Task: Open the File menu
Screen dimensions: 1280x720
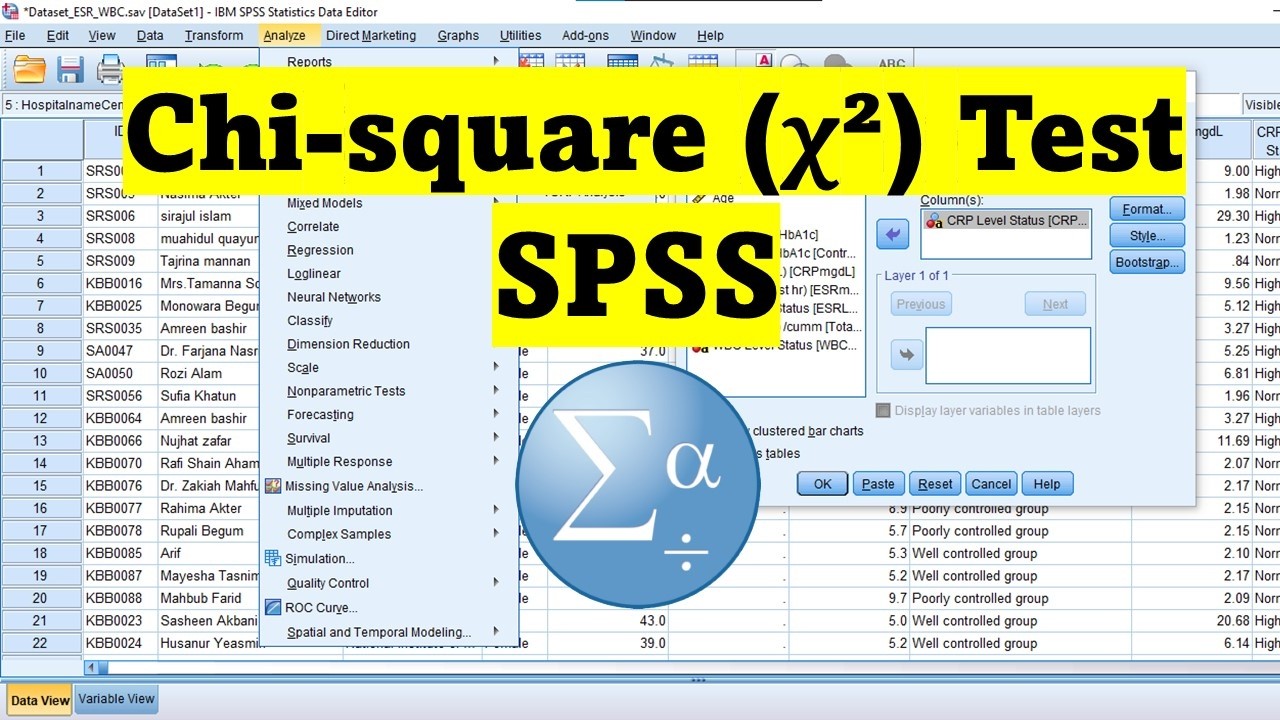Action: [15, 35]
